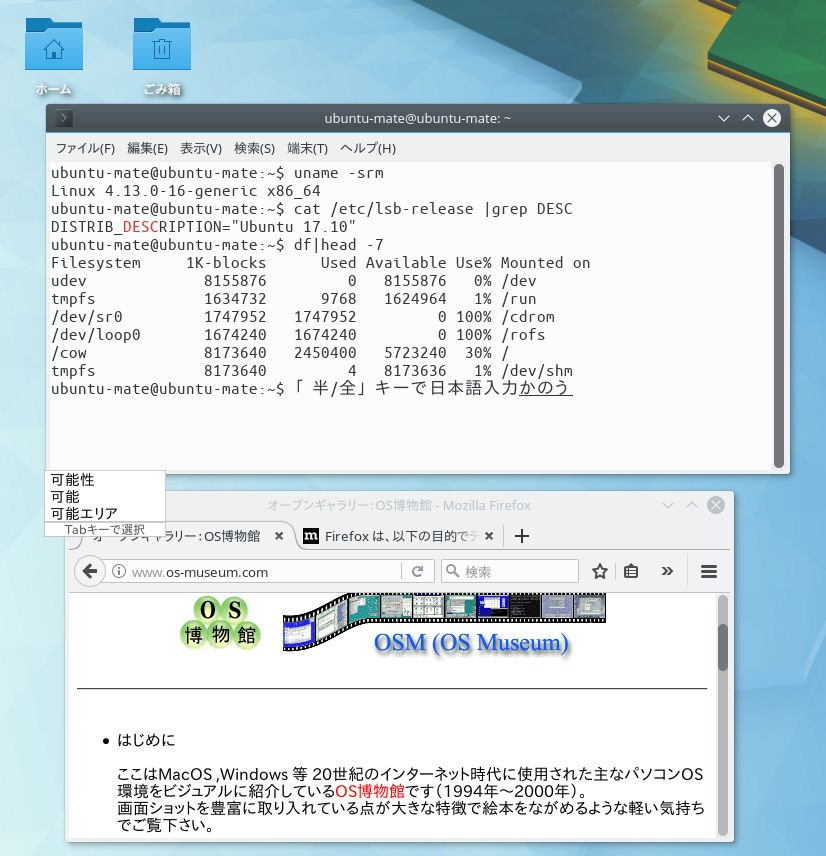The image size is (826, 856).
Task: Click the DISTRIB_DESCRIPTION="Ubuntu 17.10" line
Action: pos(203,227)
